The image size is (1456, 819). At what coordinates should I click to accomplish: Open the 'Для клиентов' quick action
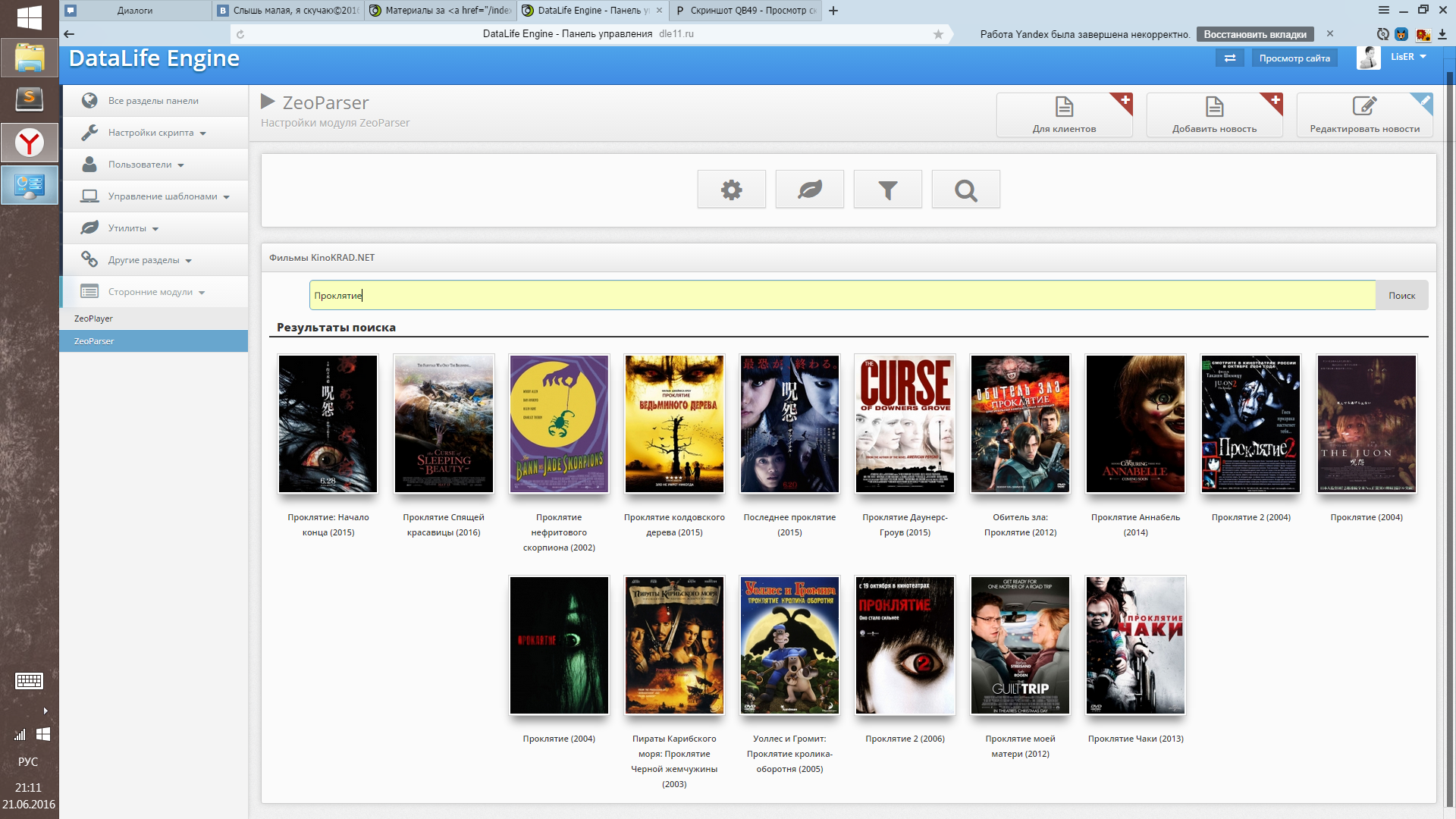tap(1064, 115)
